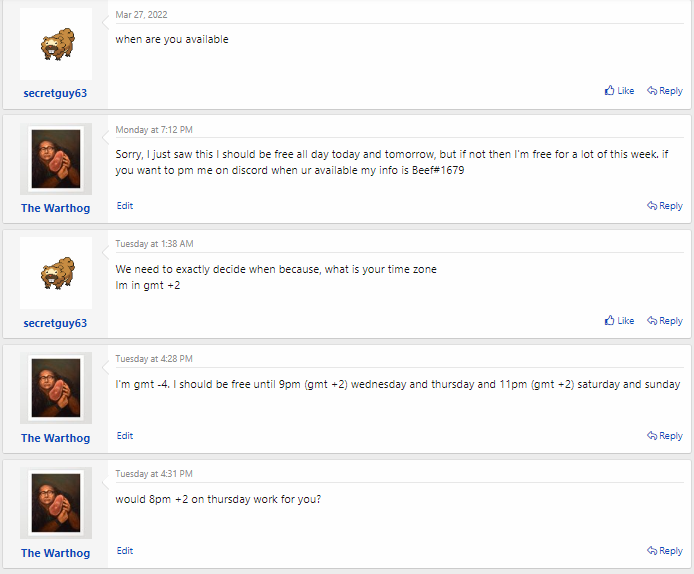Open the "Tuesday at 4:31 PM" timestamp
This screenshot has height=574, width=694.
[x=154, y=474]
